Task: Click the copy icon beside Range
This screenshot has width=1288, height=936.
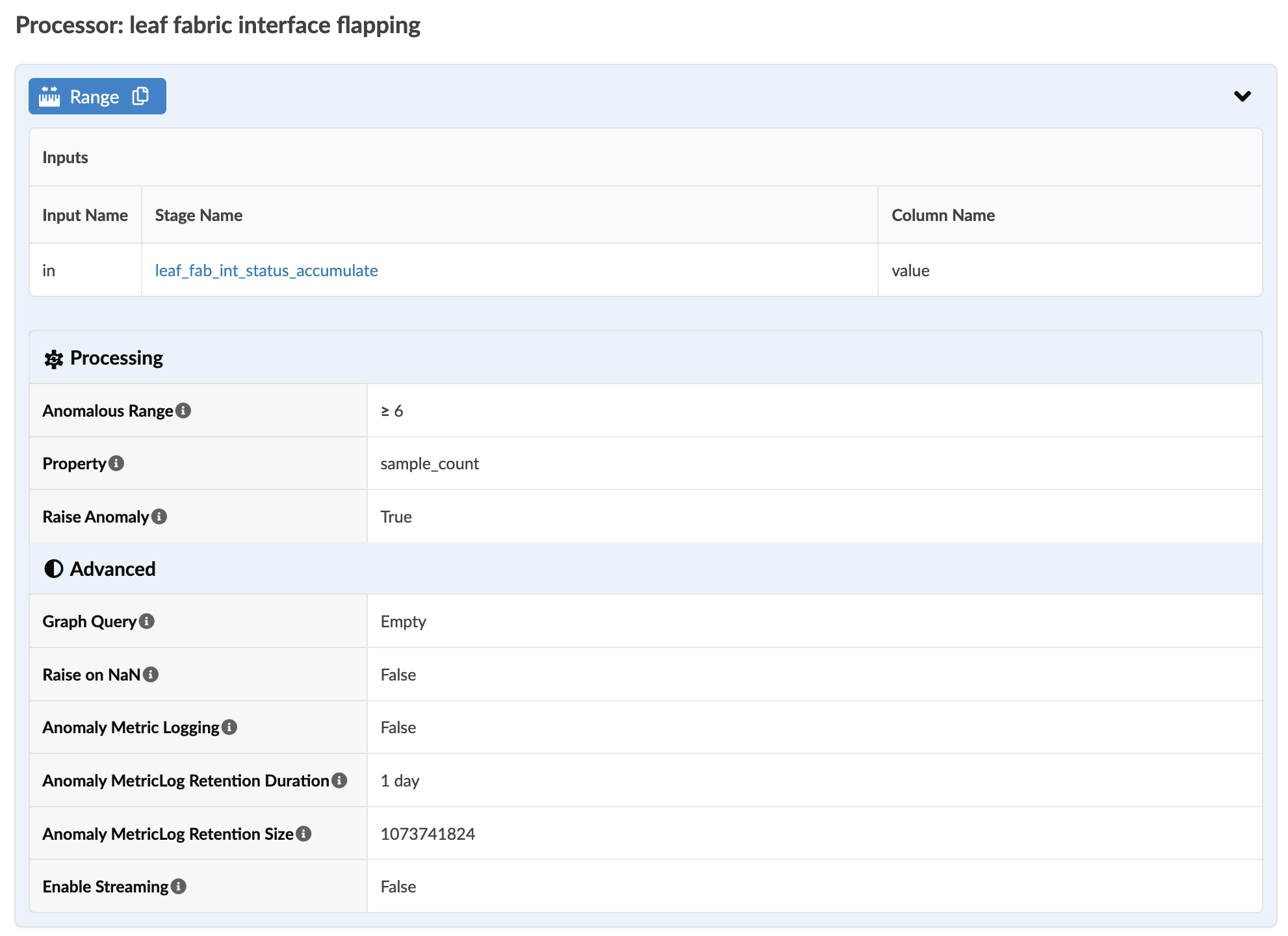Action: [140, 96]
